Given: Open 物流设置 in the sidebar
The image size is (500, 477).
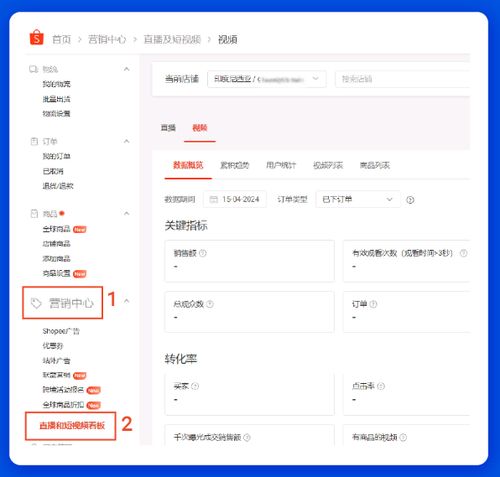Looking at the screenshot, I should pyautogui.click(x=56, y=113).
